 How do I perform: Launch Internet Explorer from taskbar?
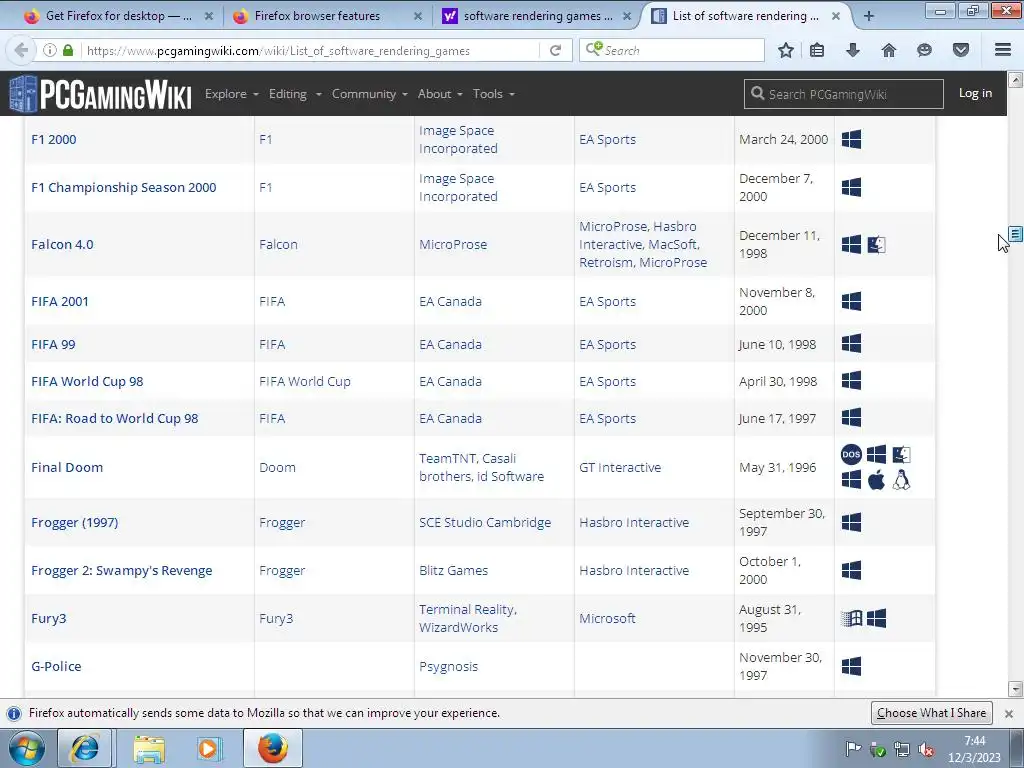[85, 748]
